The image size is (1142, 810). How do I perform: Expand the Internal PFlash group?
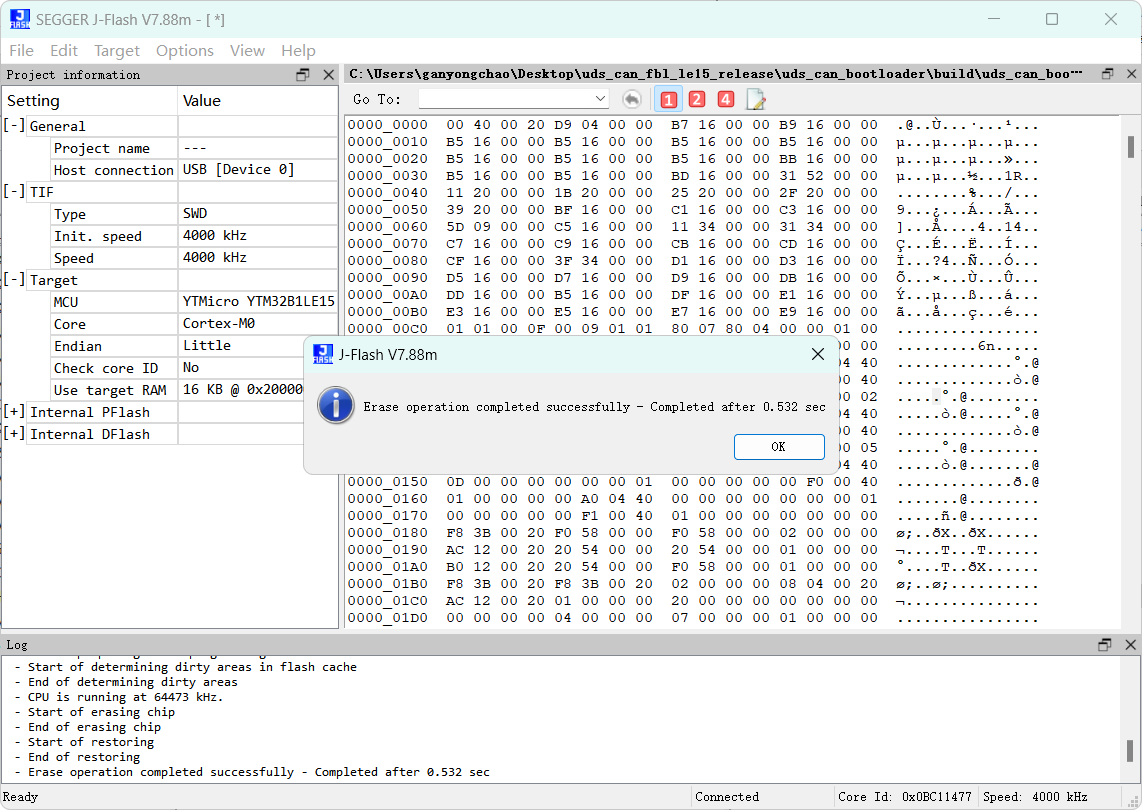coord(14,412)
